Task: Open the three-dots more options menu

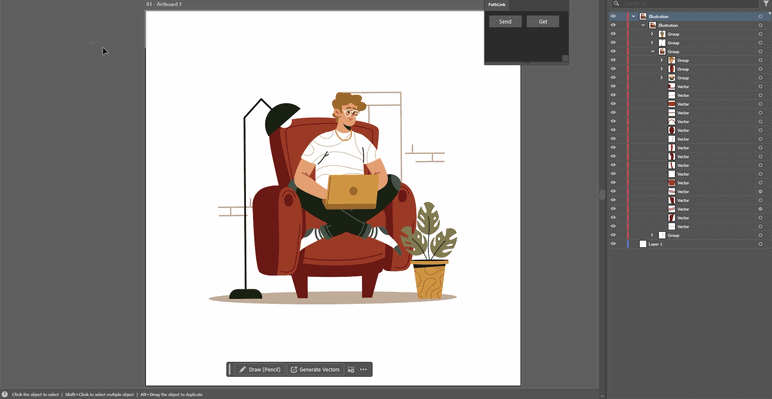Action: coord(363,369)
